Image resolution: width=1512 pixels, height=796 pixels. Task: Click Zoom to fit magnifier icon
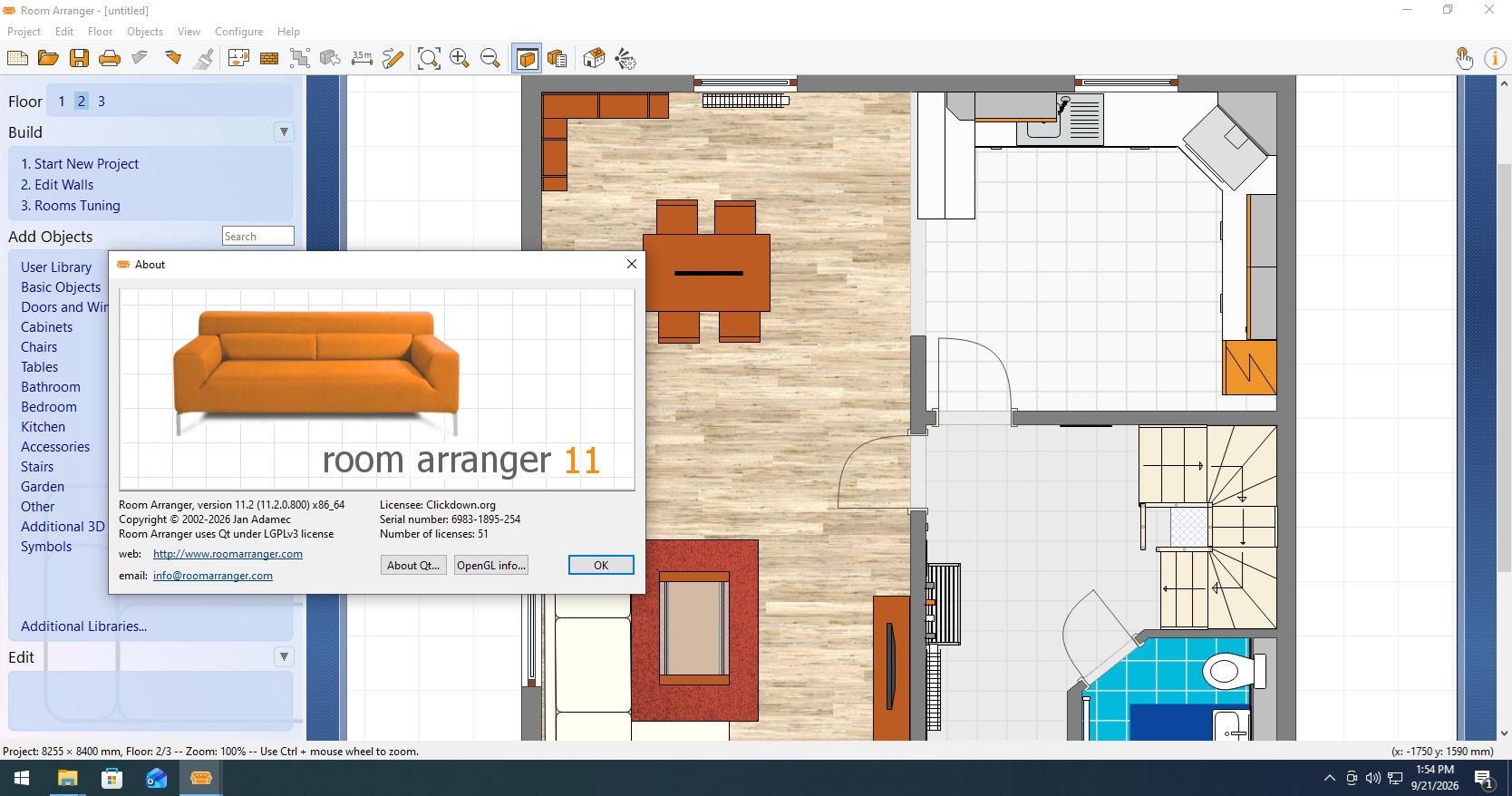point(429,59)
